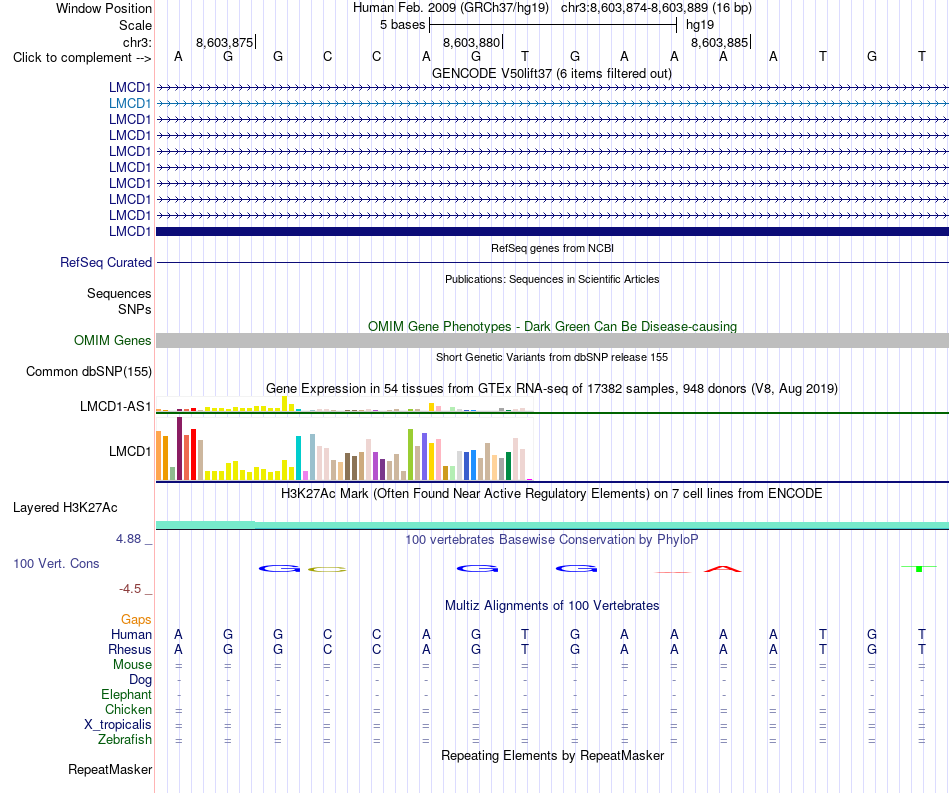Click 'Repeating Elements by RepeatMasker' title
The width and height of the screenshot is (950, 793).
(552, 755)
